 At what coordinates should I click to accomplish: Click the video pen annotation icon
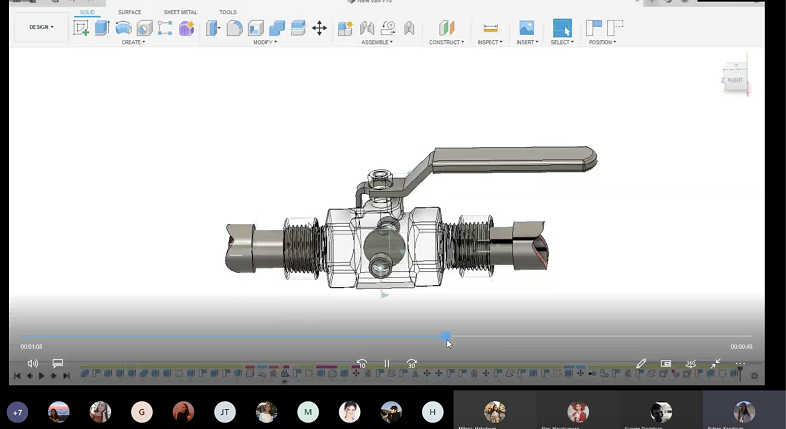(x=641, y=364)
